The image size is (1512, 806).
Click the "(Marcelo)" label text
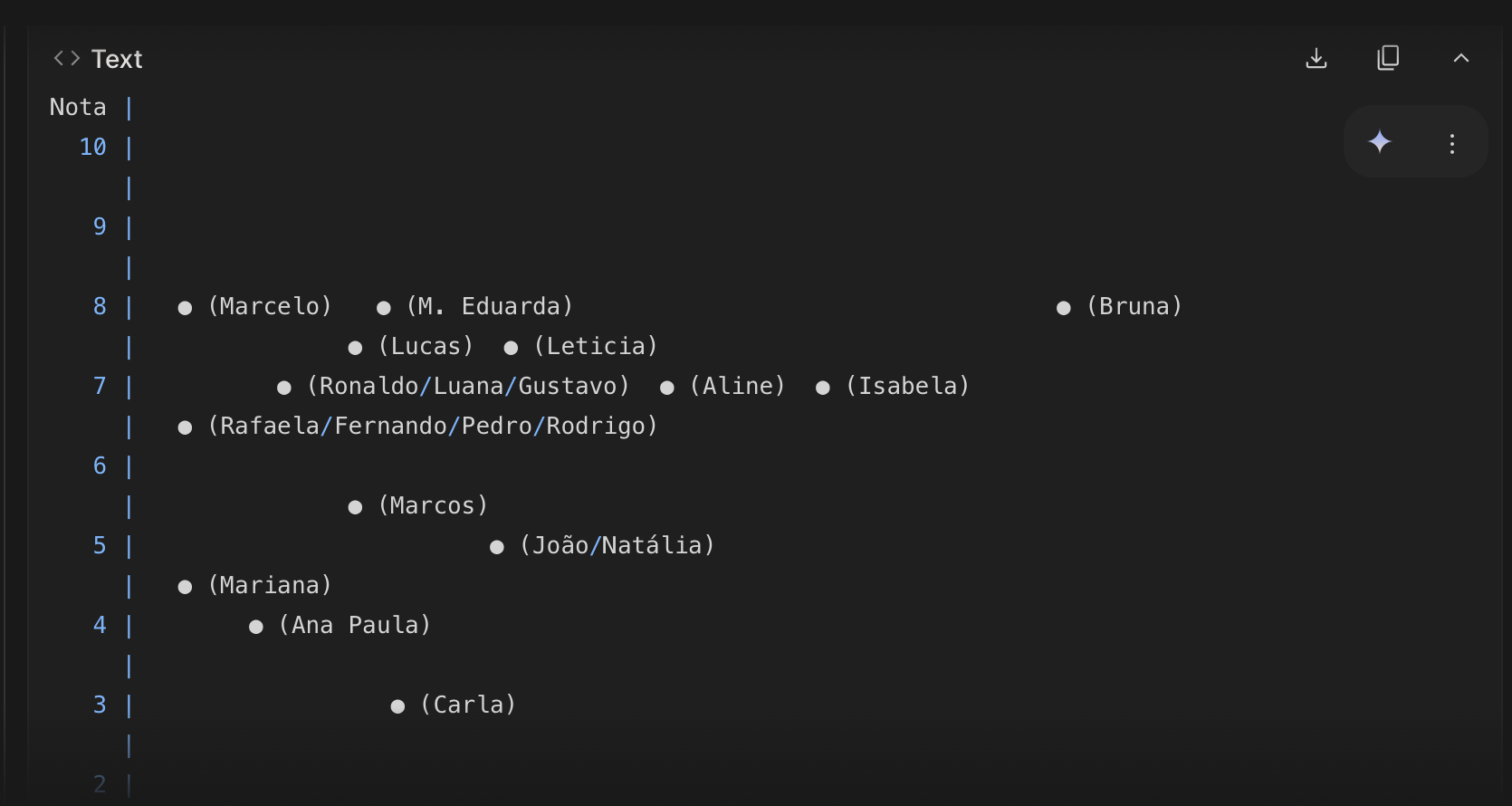[270, 307]
